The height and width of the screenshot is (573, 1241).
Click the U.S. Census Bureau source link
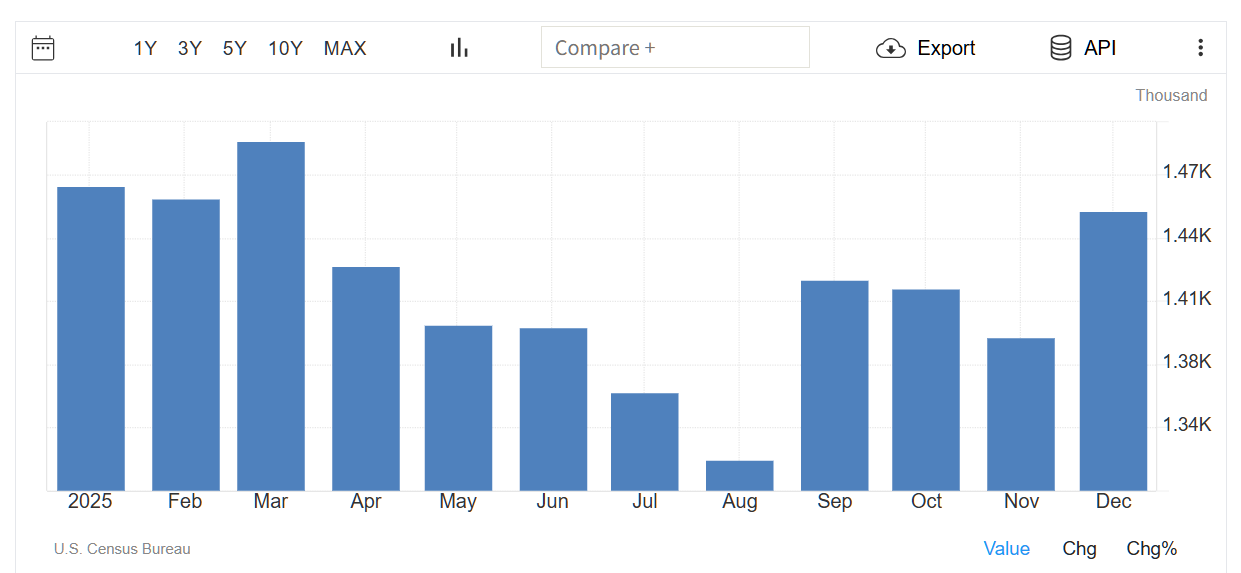pyautogui.click(x=122, y=549)
